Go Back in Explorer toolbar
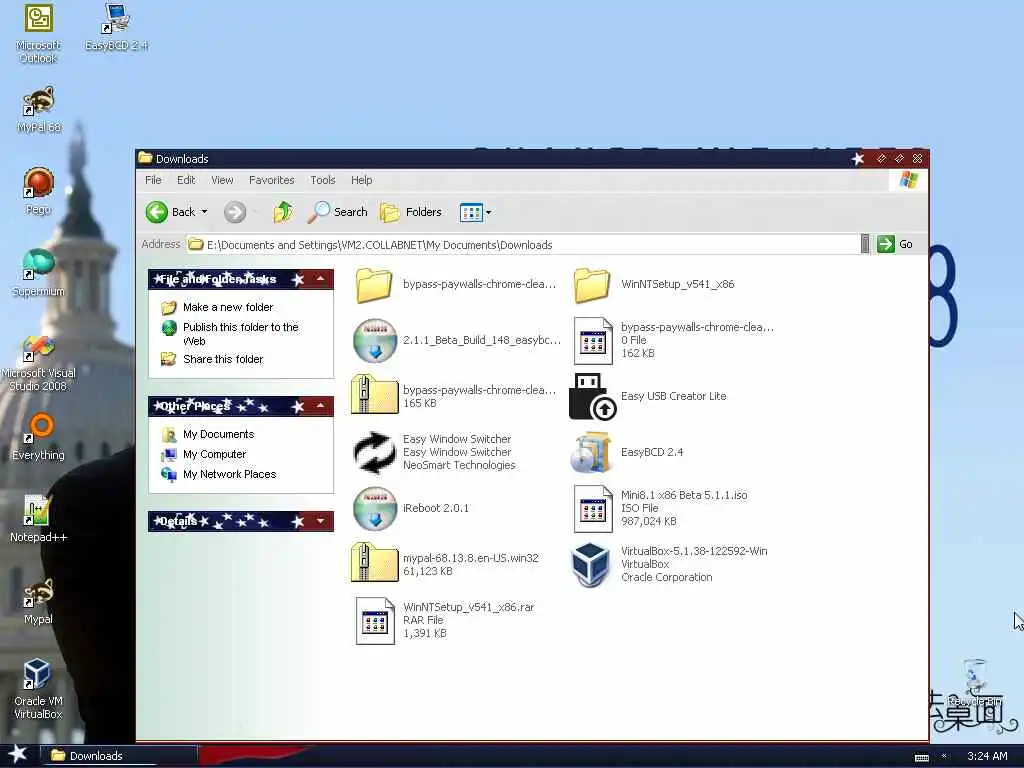 [170, 212]
